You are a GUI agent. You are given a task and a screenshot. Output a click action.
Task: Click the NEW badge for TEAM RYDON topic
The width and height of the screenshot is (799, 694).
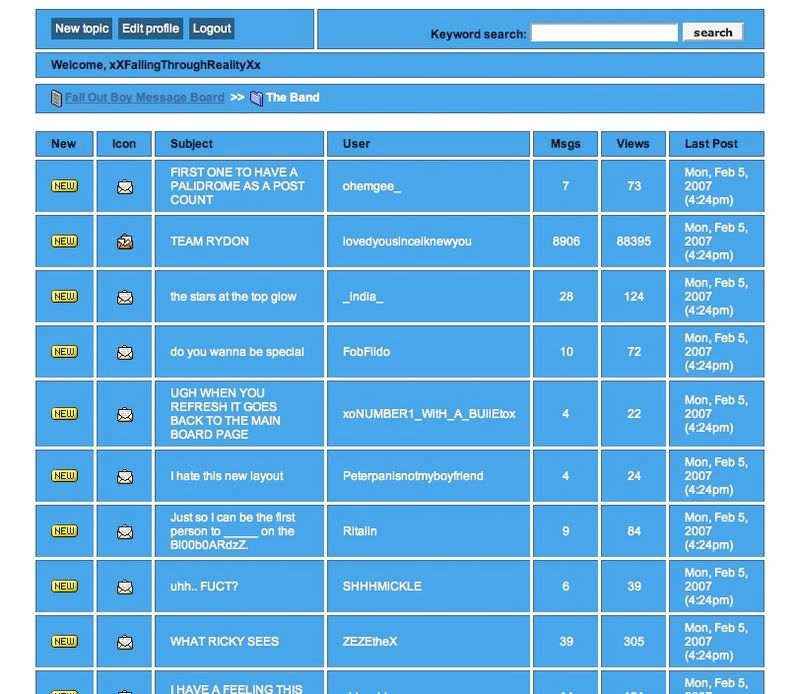click(x=64, y=241)
